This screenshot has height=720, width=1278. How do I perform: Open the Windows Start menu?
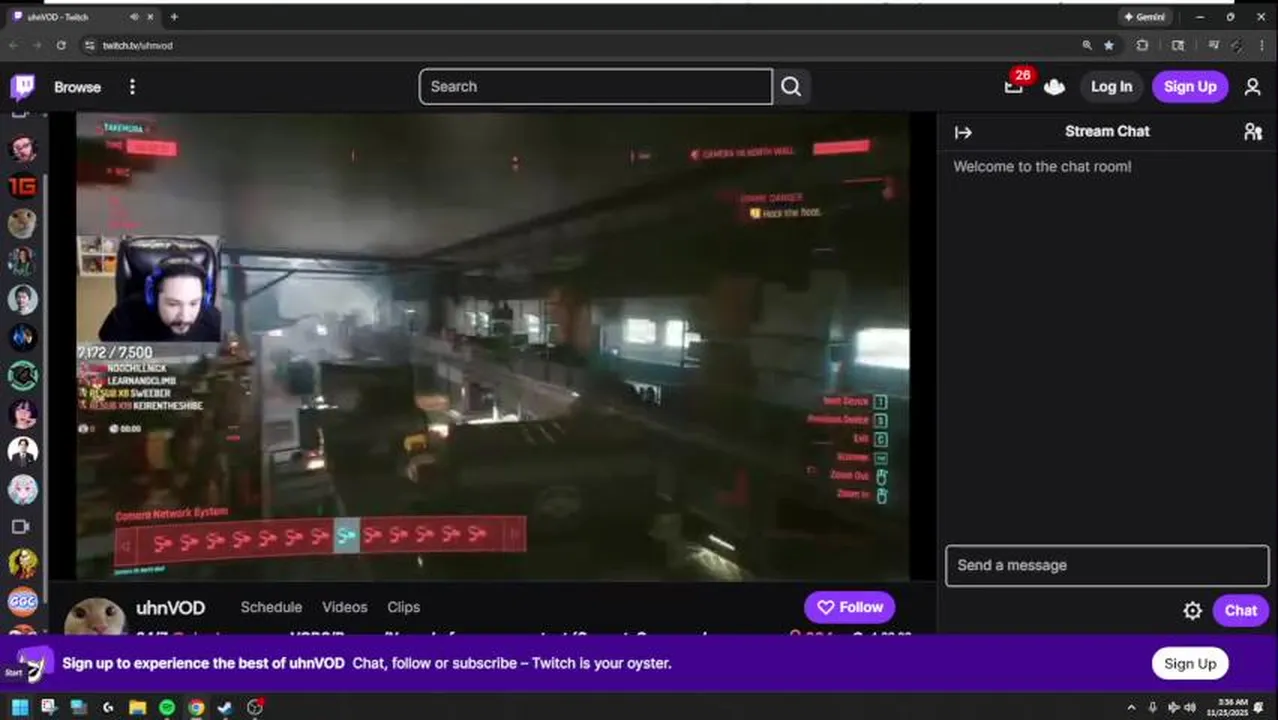click(x=19, y=708)
